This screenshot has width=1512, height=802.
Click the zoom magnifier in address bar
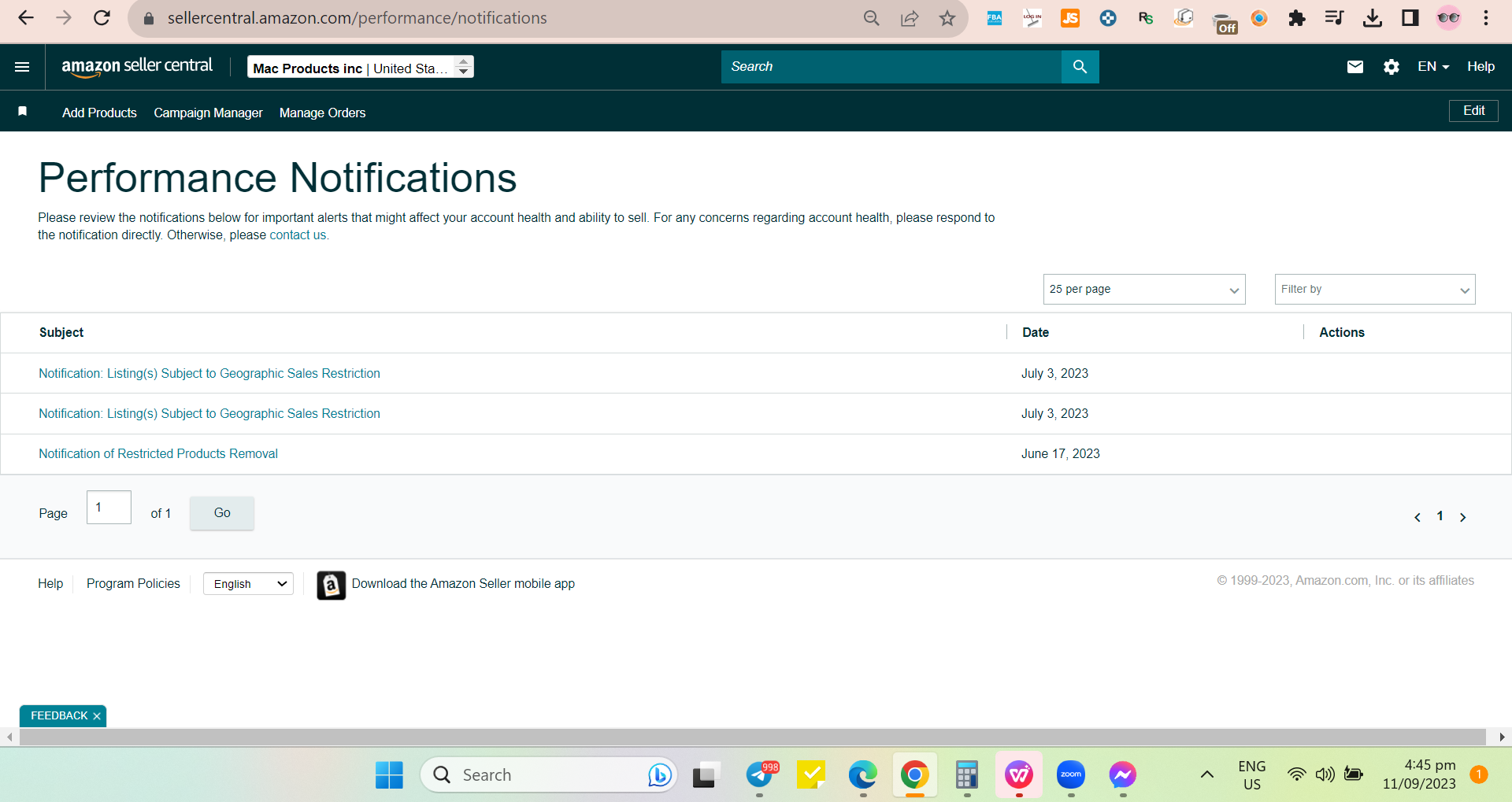point(871,18)
